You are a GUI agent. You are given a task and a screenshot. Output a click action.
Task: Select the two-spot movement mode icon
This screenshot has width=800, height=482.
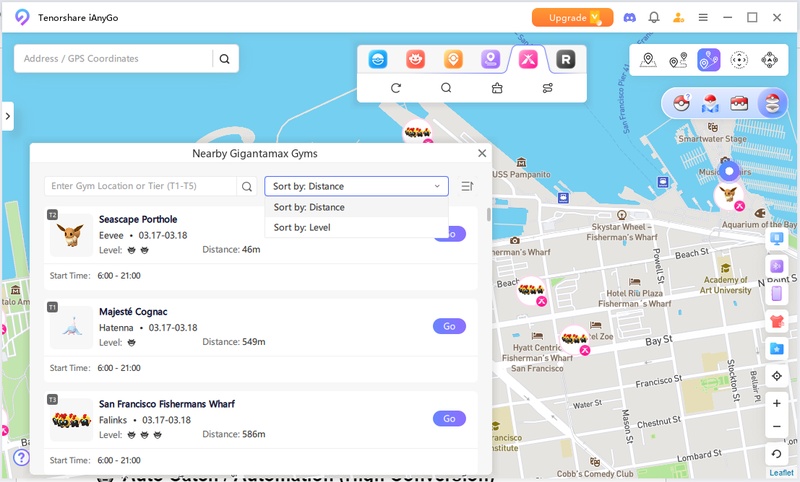(x=678, y=60)
